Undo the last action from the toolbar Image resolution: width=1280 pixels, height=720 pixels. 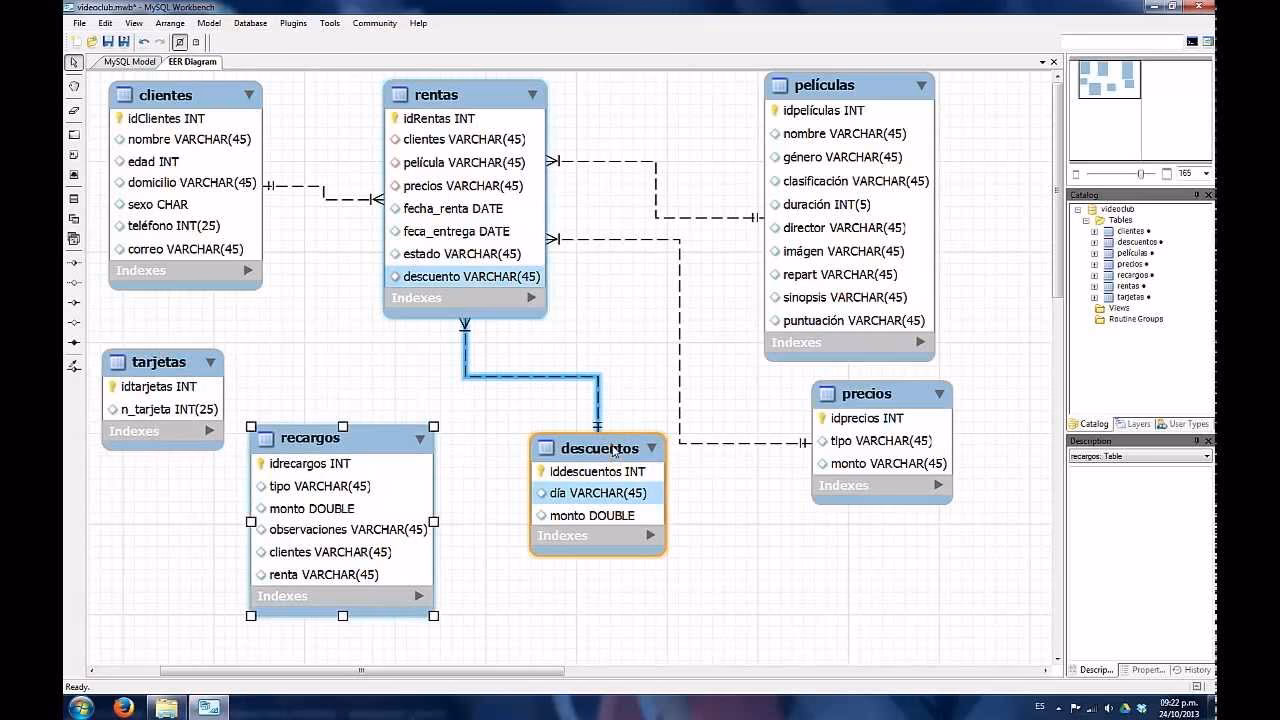click(144, 42)
